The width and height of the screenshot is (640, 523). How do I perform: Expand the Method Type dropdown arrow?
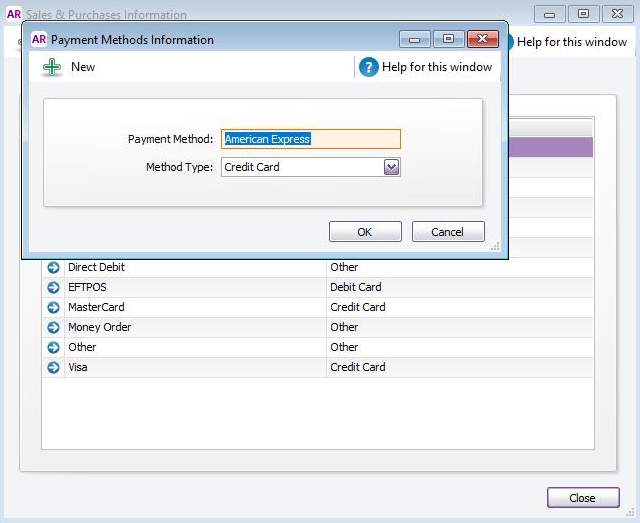pos(391,167)
